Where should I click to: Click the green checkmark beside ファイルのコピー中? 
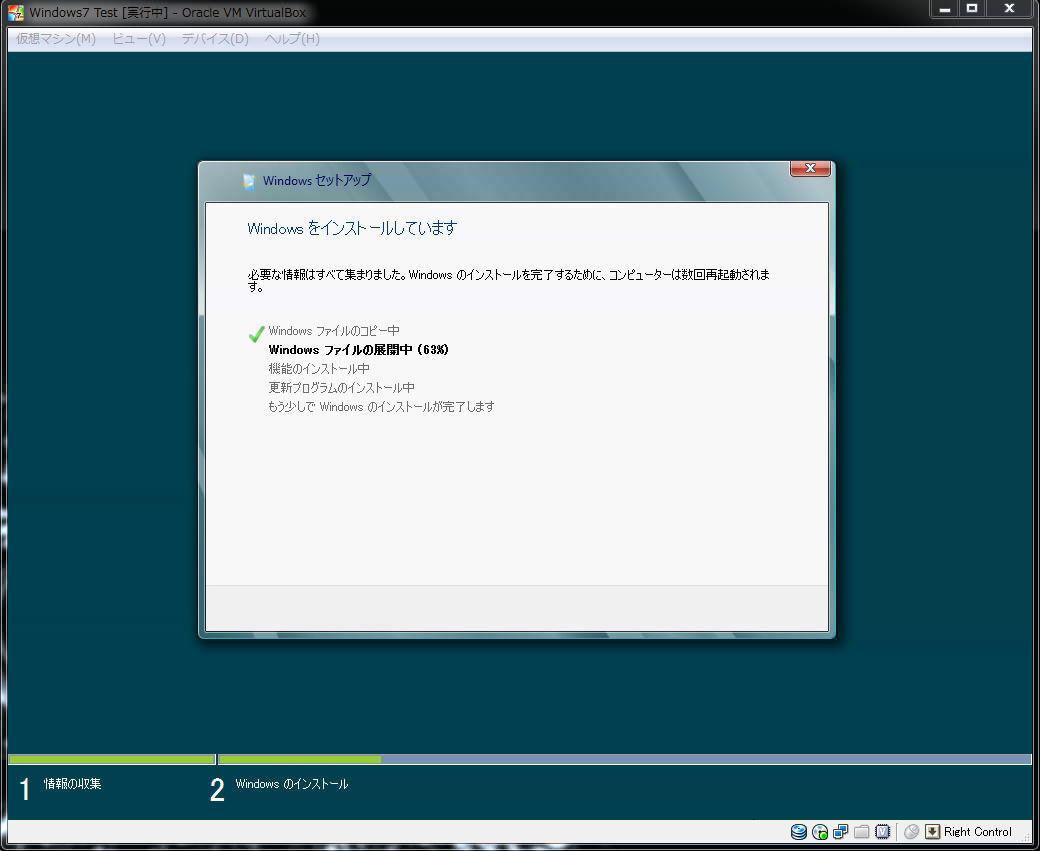click(256, 334)
